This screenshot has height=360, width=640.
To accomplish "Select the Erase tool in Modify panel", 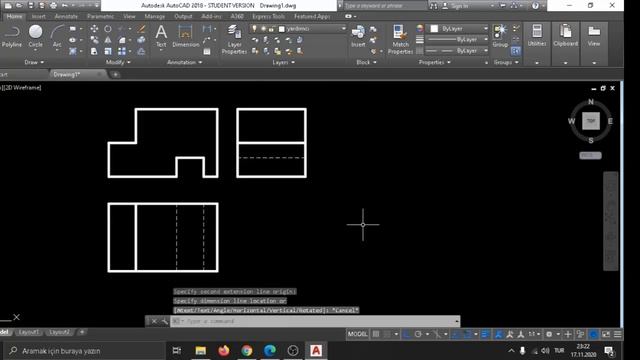I will click(141, 29).
